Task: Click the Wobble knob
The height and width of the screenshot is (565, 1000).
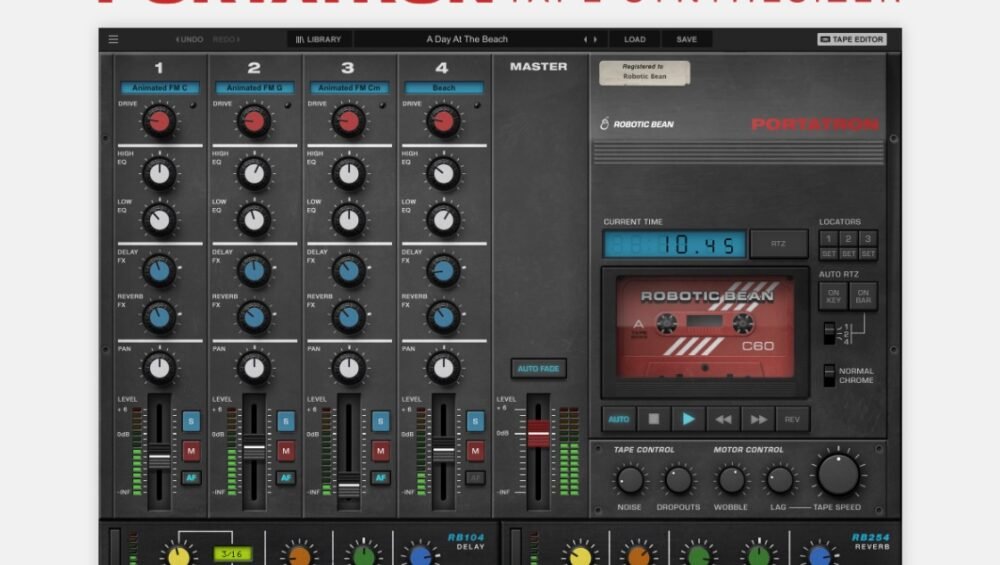Action: [x=731, y=480]
